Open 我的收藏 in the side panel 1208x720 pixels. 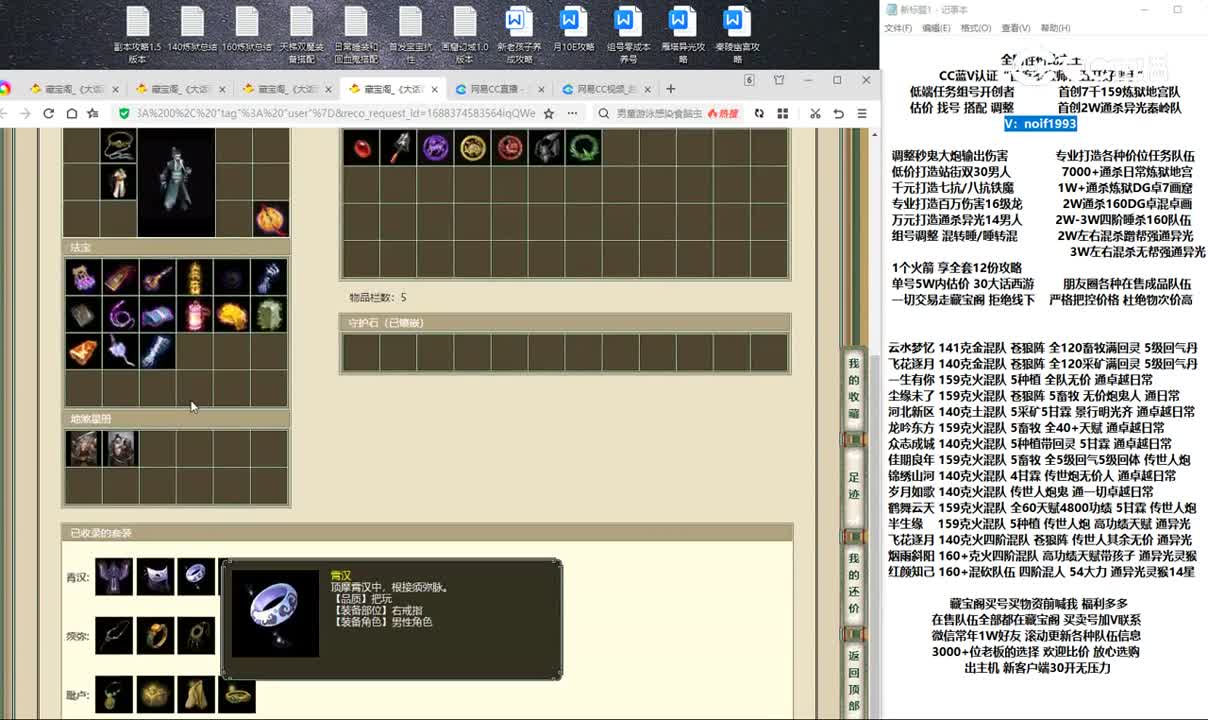(x=854, y=388)
